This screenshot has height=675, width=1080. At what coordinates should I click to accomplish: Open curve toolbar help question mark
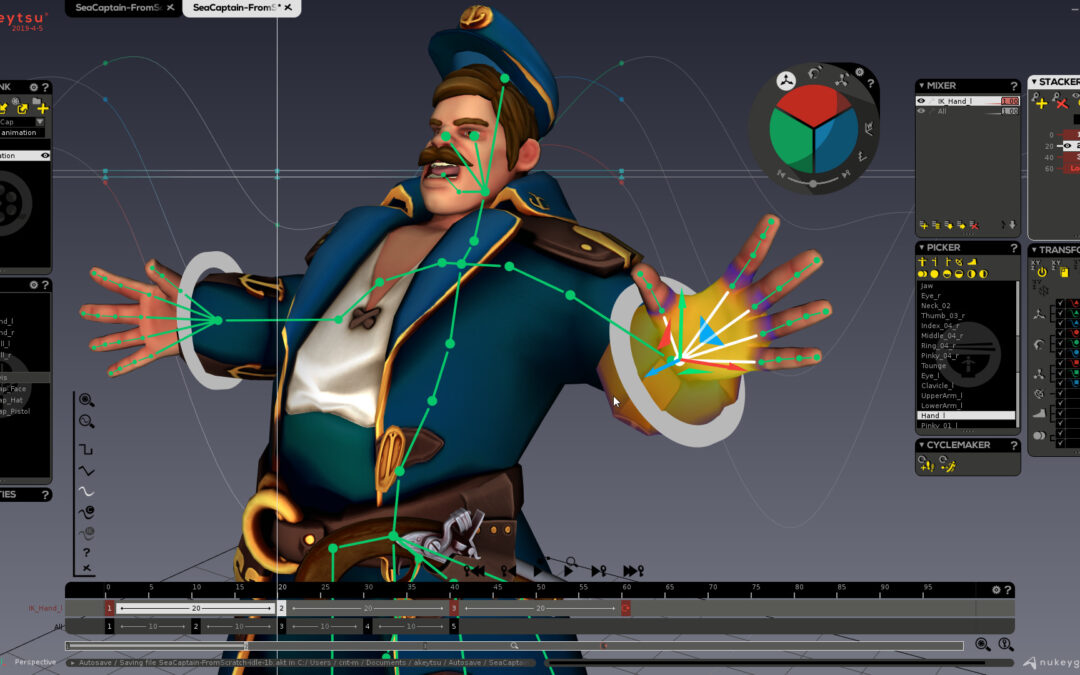tap(86, 552)
